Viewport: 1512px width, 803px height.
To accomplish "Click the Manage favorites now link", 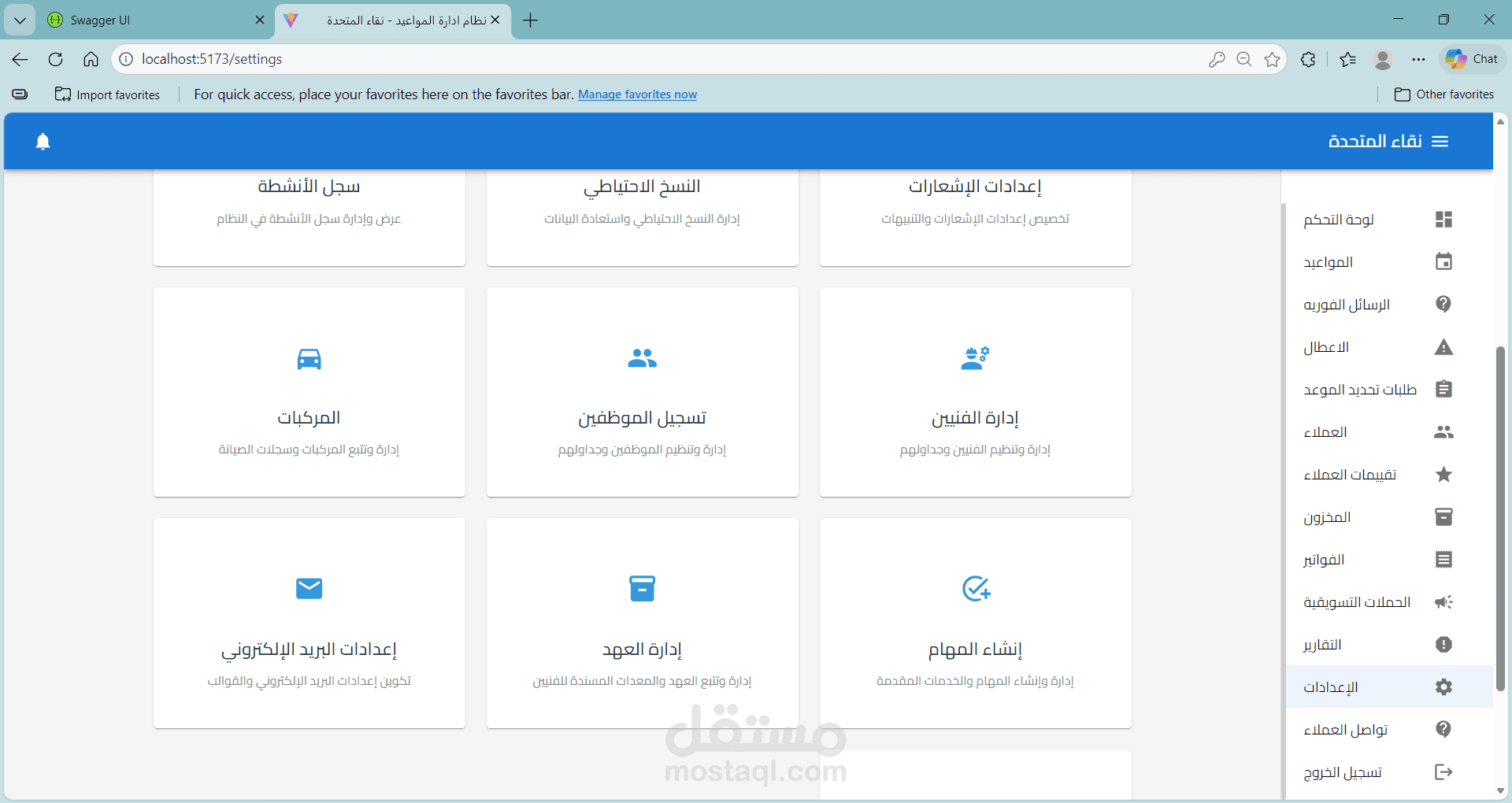I will click(637, 94).
